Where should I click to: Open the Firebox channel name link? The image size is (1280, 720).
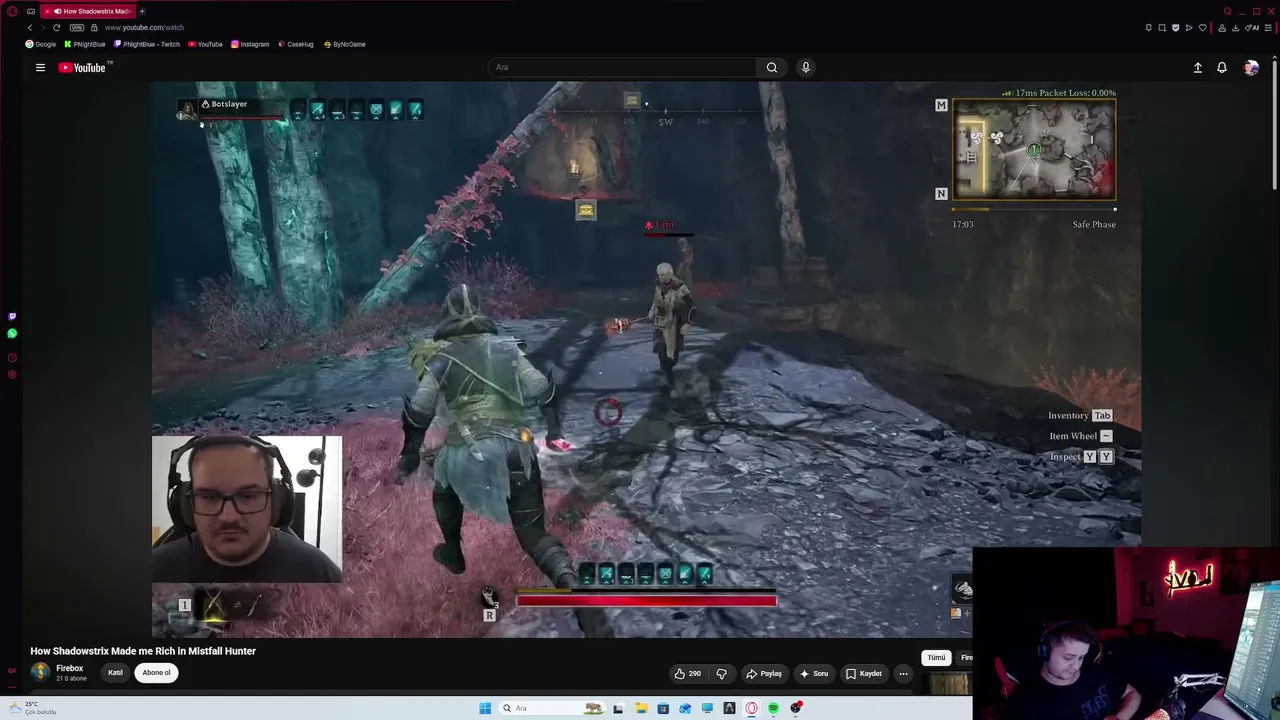tap(70, 668)
